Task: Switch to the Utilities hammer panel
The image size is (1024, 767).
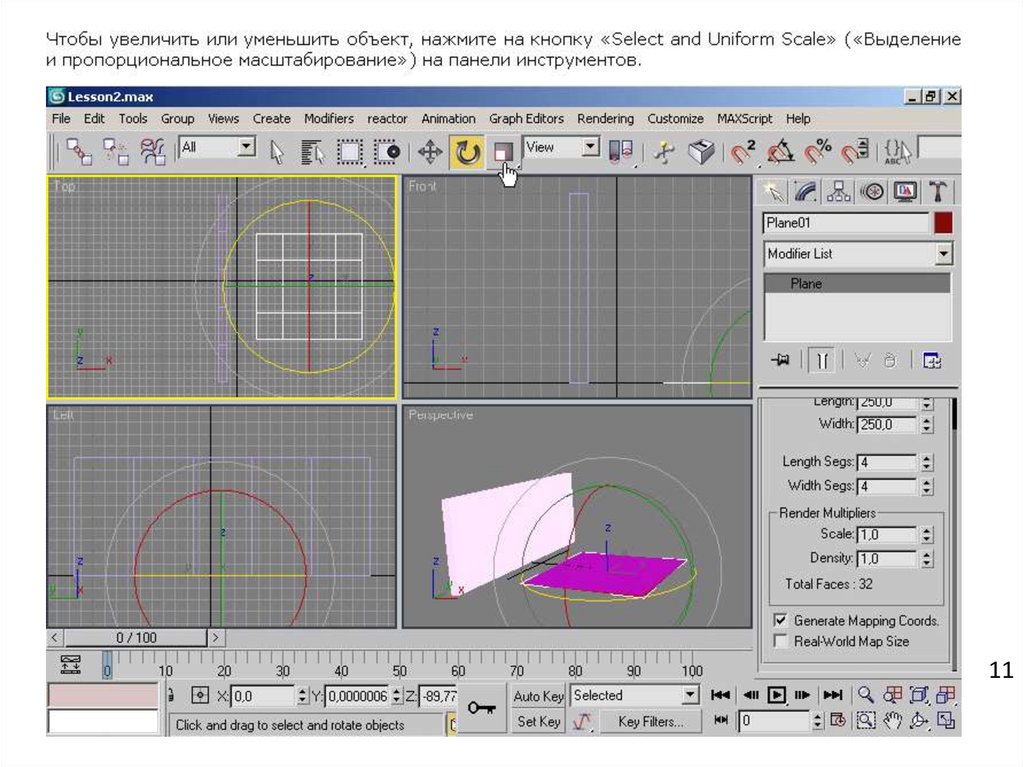Action: tap(937, 191)
